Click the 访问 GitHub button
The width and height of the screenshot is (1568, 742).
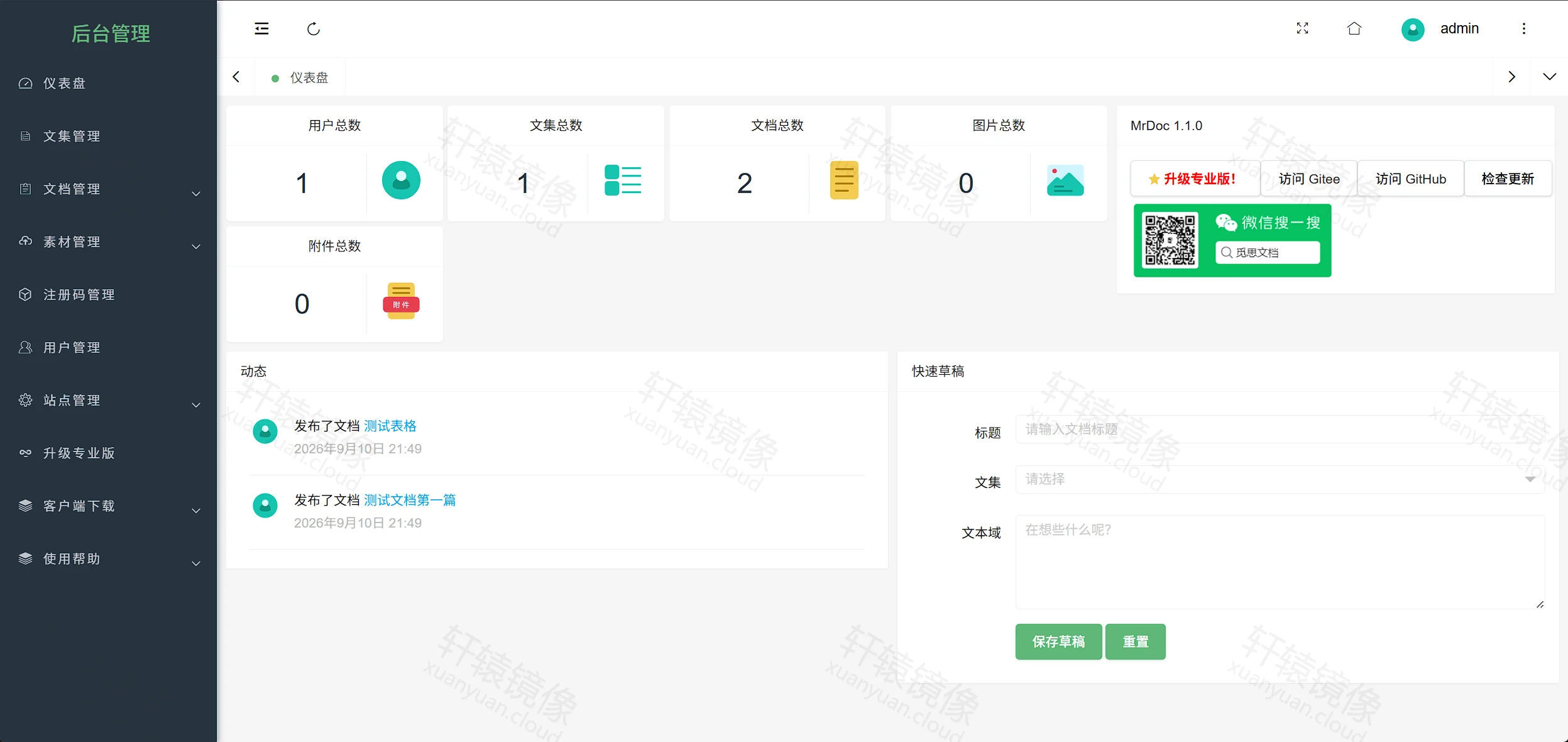[1411, 179]
